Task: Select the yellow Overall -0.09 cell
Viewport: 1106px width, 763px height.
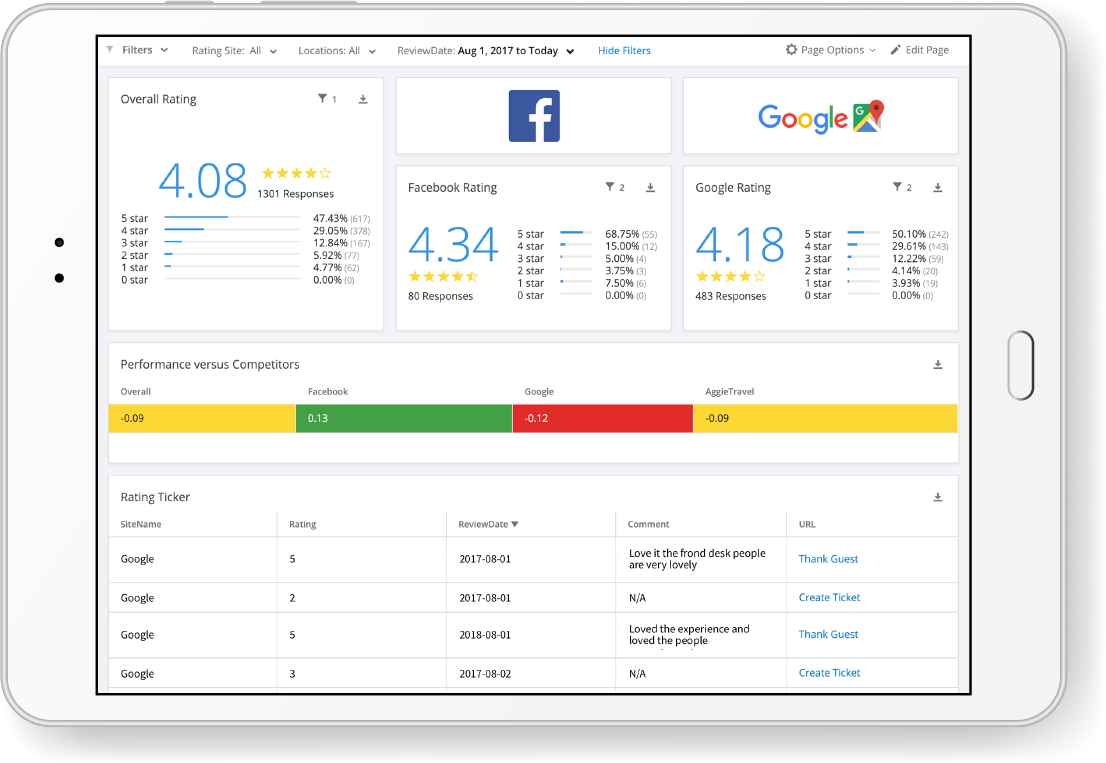Action: click(x=202, y=418)
